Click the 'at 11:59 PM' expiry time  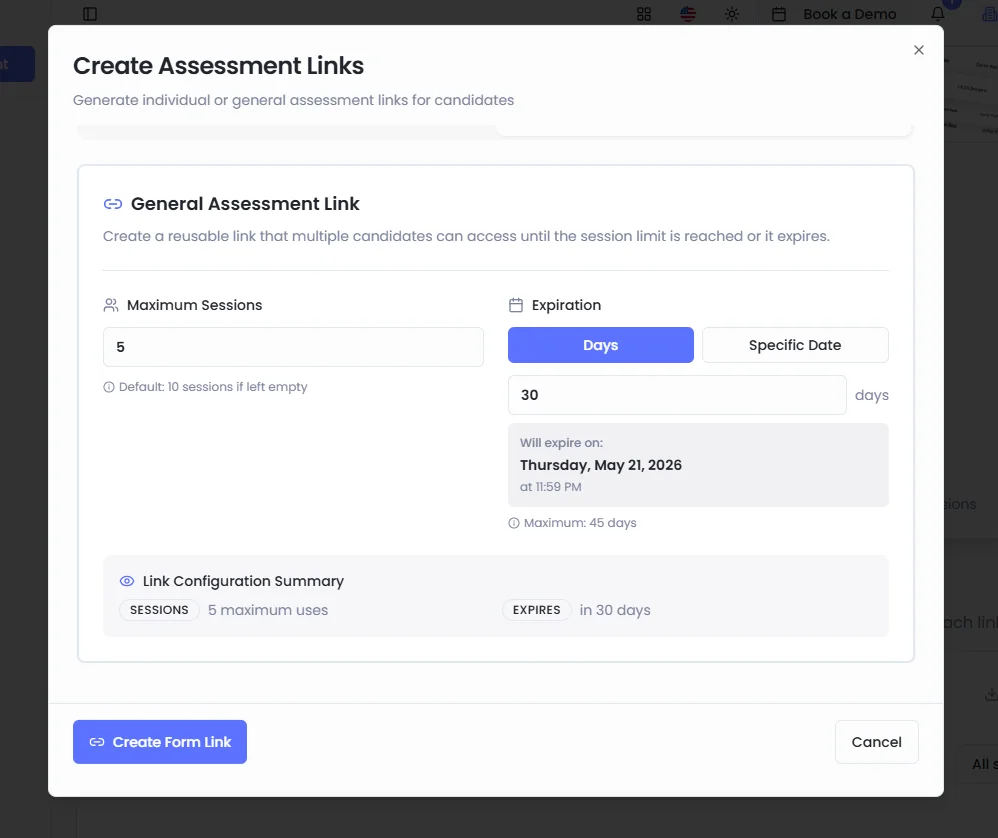point(551,487)
